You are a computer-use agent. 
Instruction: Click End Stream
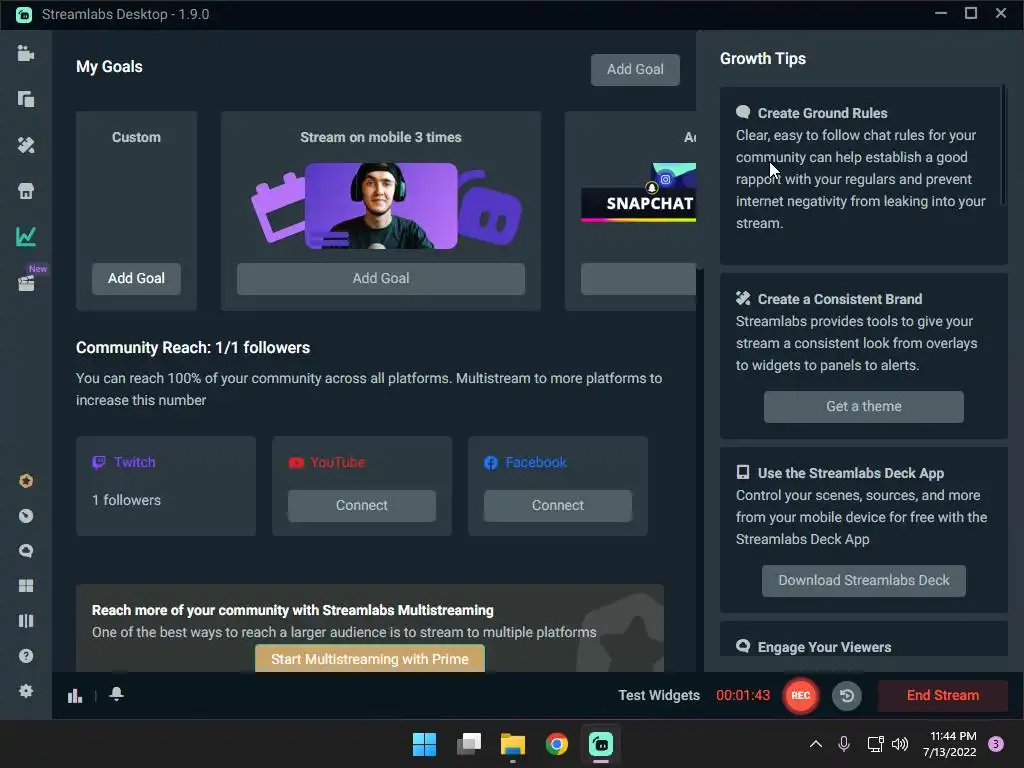942,696
